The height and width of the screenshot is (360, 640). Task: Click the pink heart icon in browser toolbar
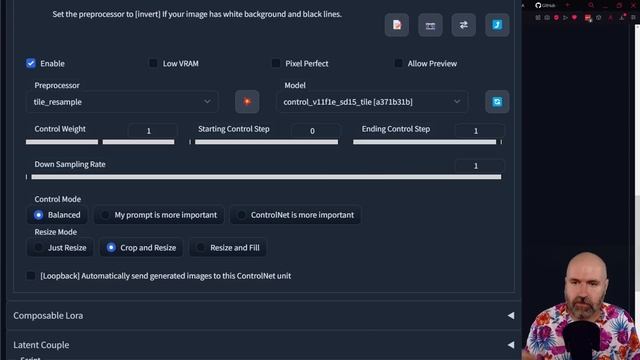tap(575, 18)
